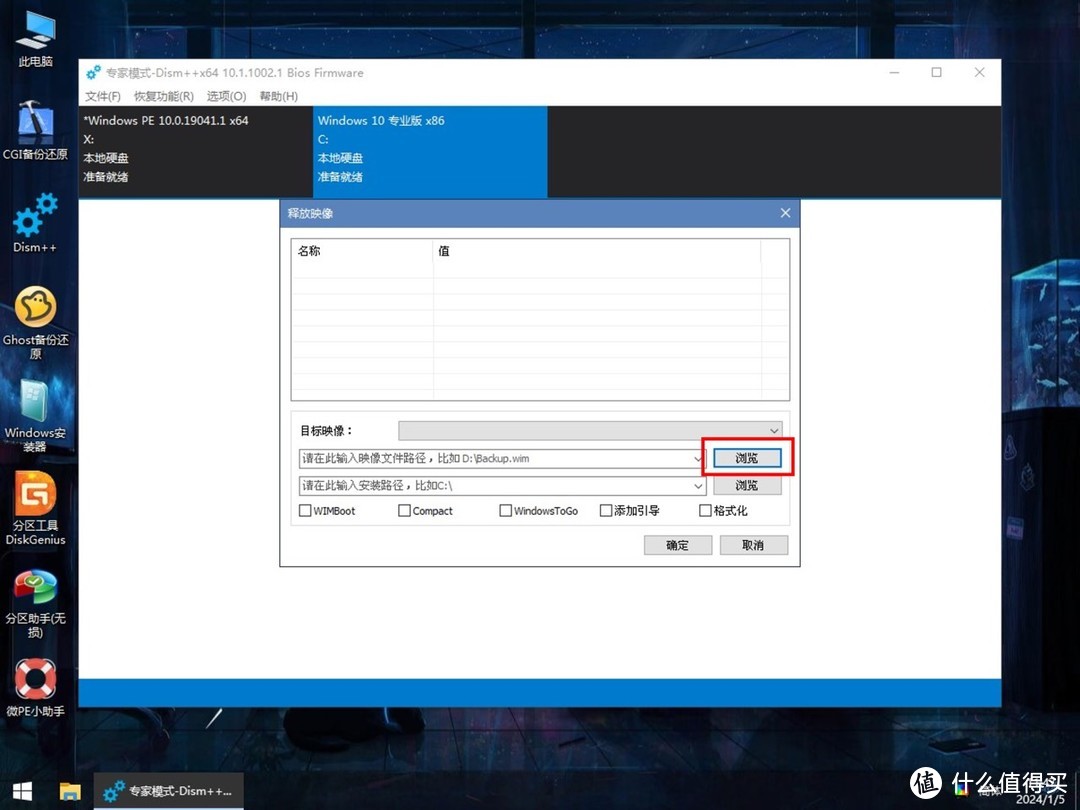This screenshot has width=1080, height=810.
Task: Expand the install path dropdown arrow
Action: click(698, 486)
